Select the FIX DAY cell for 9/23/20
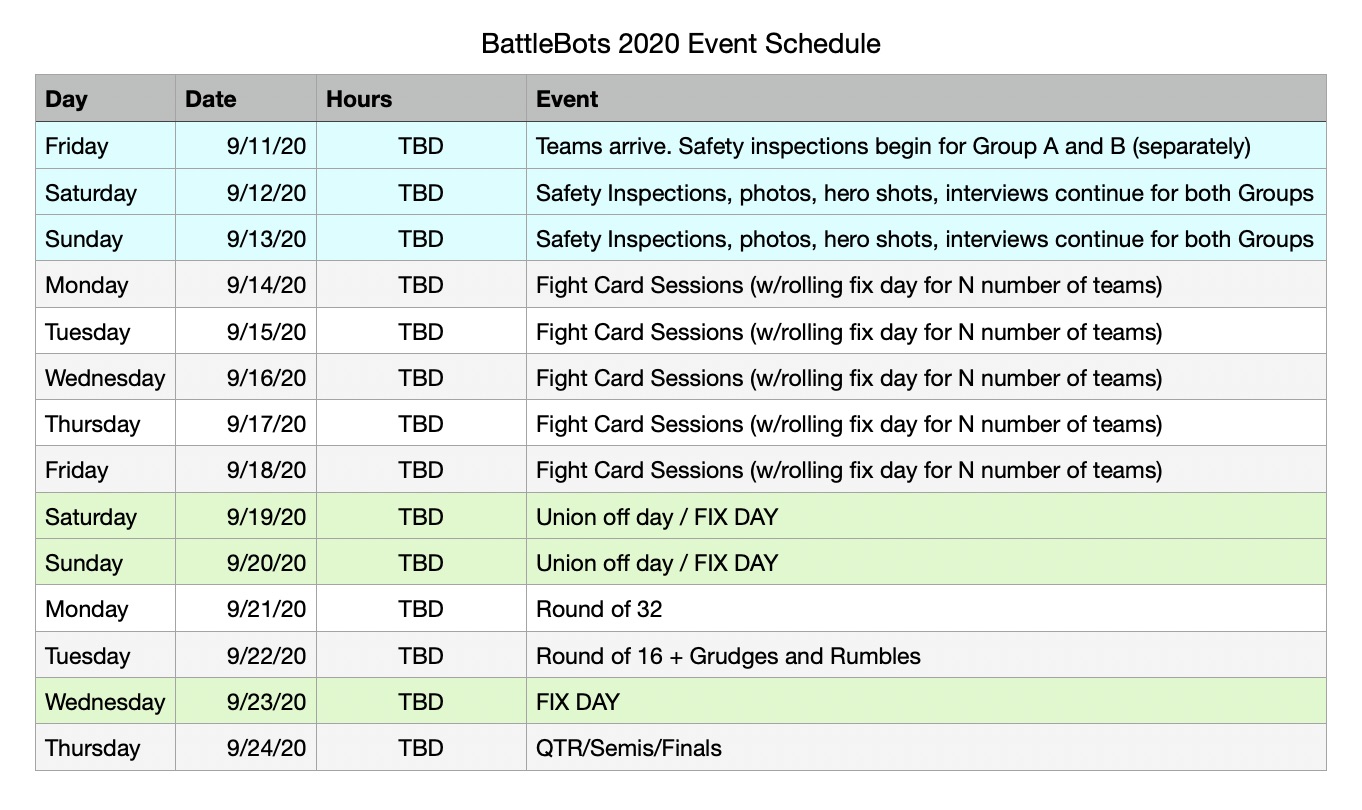Viewport: 1362px width, 810px height. 926,702
